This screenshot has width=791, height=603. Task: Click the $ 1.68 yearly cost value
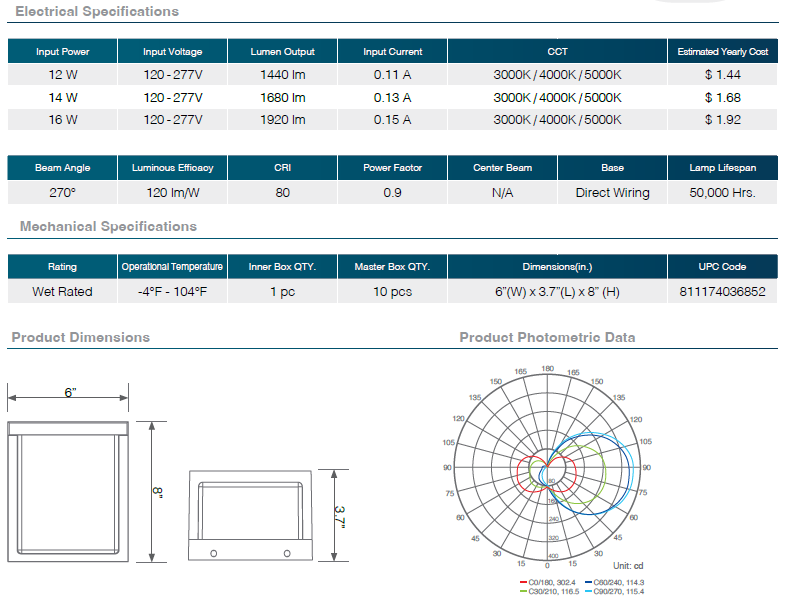tap(722, 98)
